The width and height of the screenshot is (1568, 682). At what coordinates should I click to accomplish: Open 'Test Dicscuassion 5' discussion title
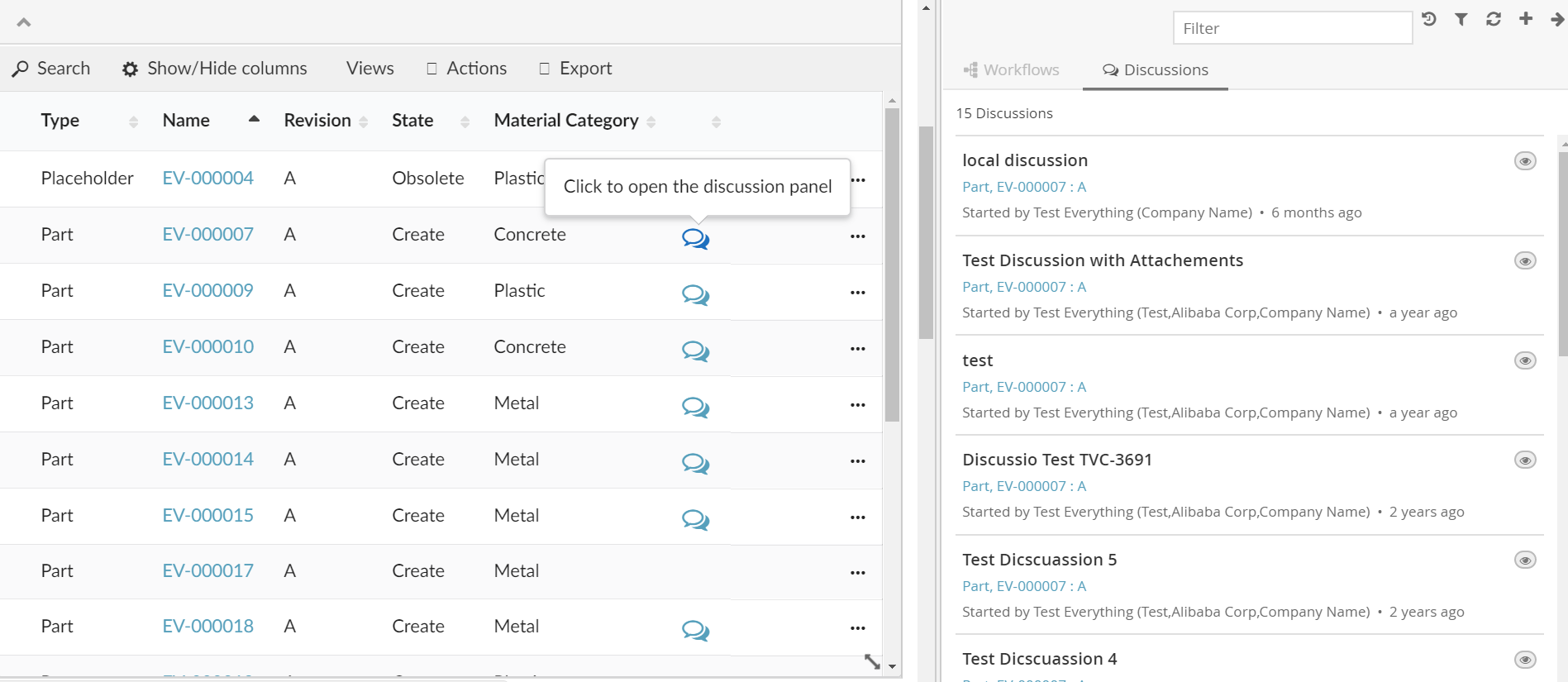[1039, 560]
